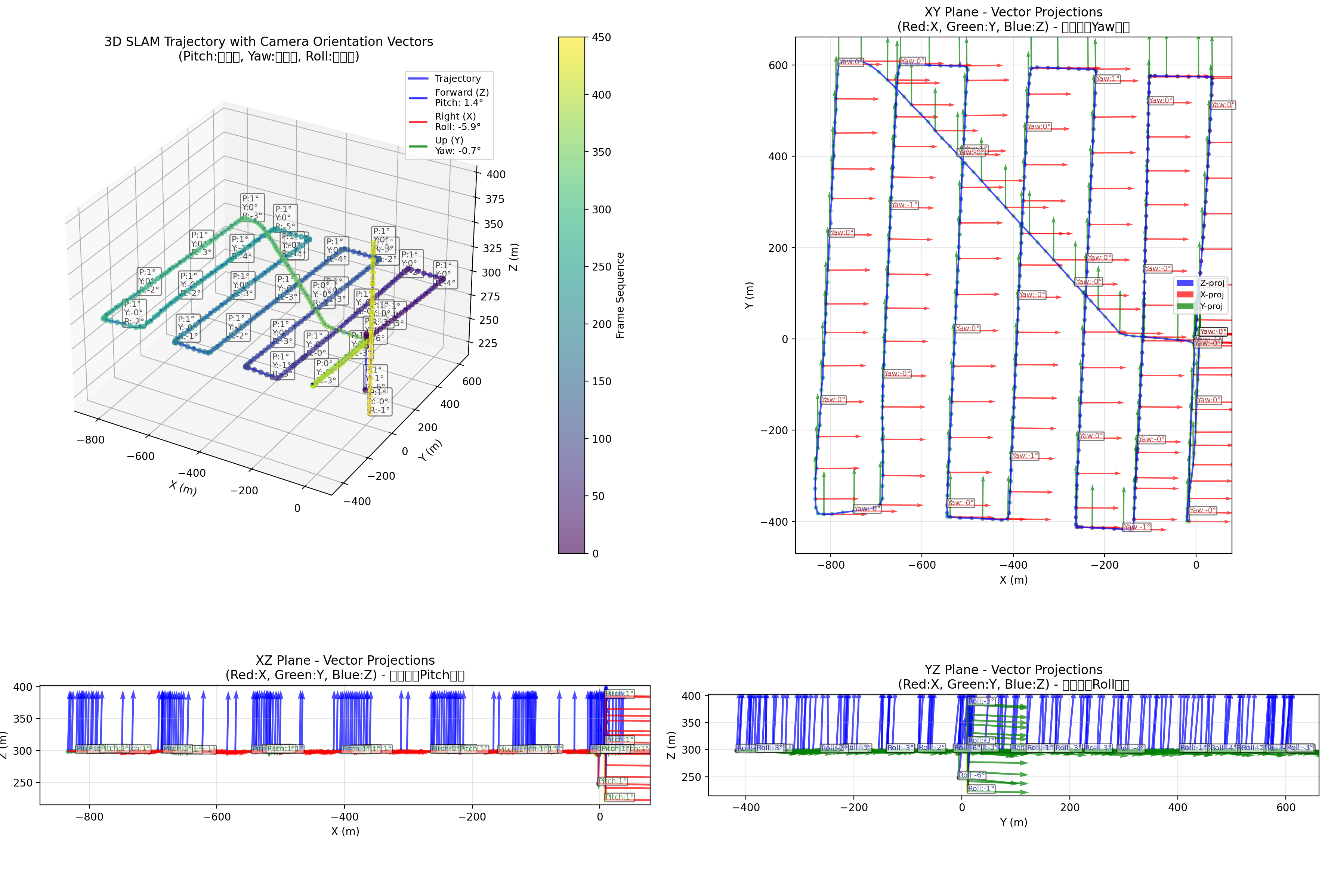Click the green Y-proj legend swatch
This screenshot has height=896, width=1328.
coord(1185,307)
